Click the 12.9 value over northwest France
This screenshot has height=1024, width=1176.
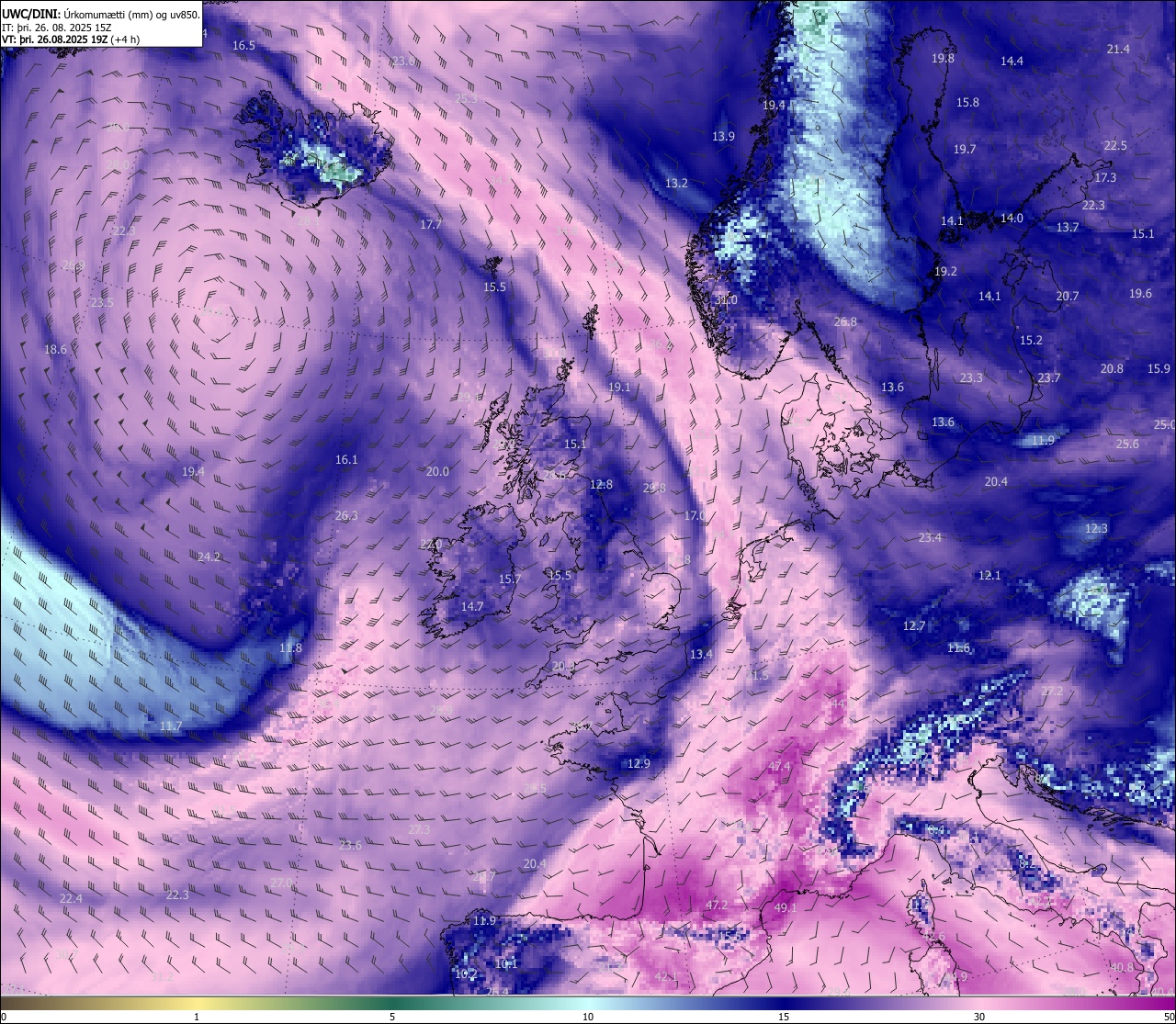(x=639, y=764)
